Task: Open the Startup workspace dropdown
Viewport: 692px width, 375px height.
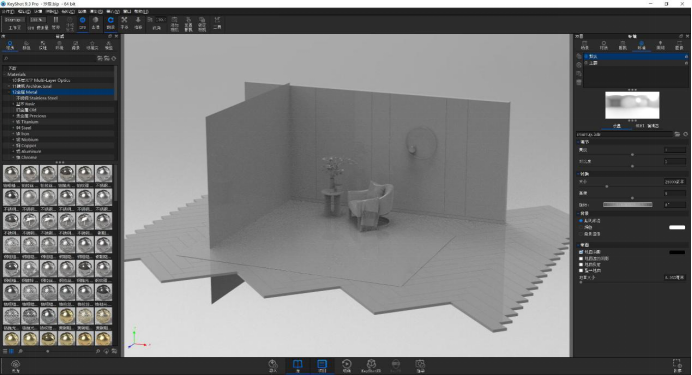Action: click(x=14, y=20)
